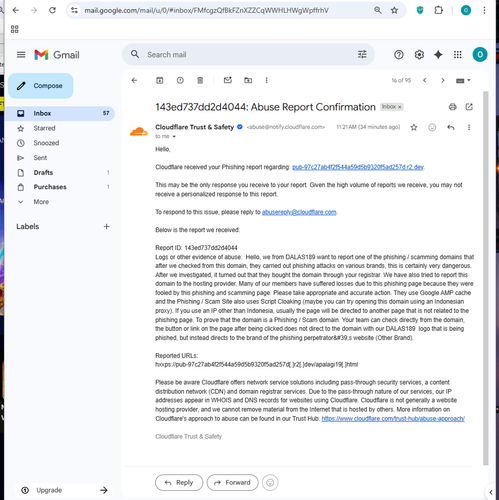Click the zoom magnifier icon in address bar
499x500 pixels.
[x=378, y=10]
